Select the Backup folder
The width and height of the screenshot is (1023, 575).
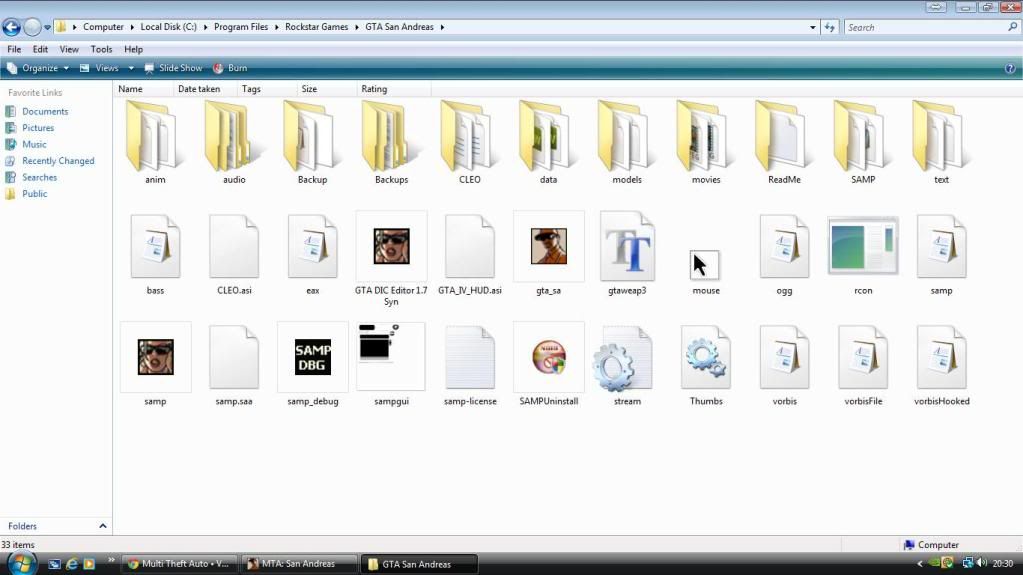pyautogui.click(x=313, y=142)
